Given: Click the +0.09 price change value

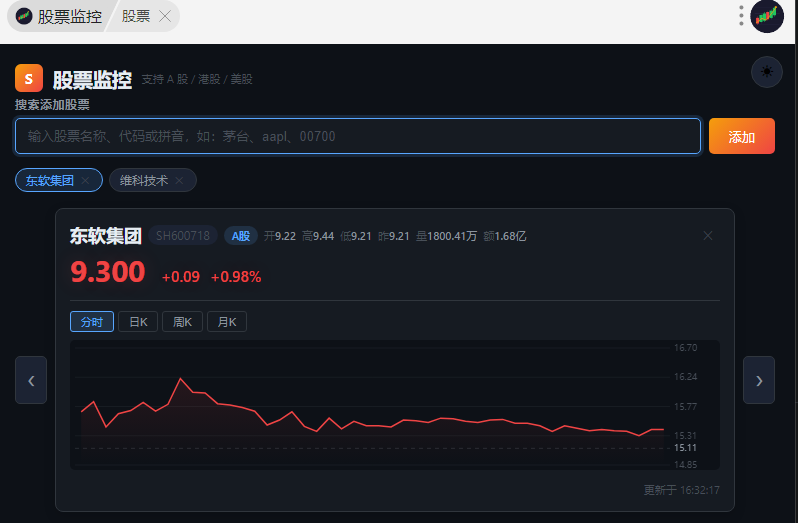Looking at the screenshot, I should coord(181,277).
